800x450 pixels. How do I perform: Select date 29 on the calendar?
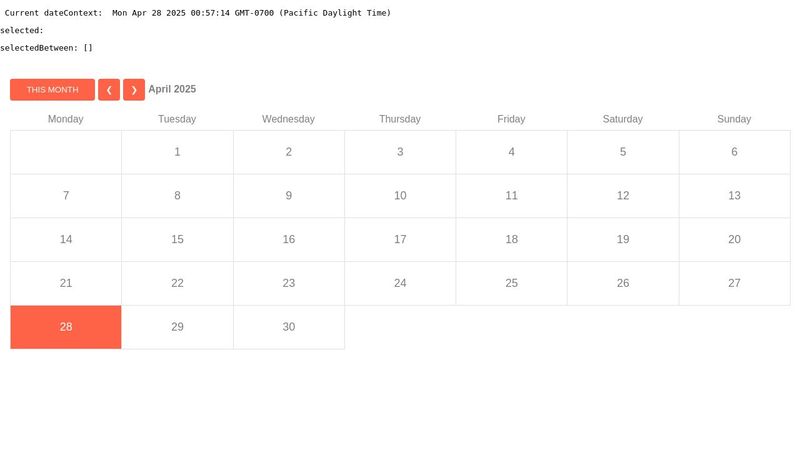click(177, 327)
